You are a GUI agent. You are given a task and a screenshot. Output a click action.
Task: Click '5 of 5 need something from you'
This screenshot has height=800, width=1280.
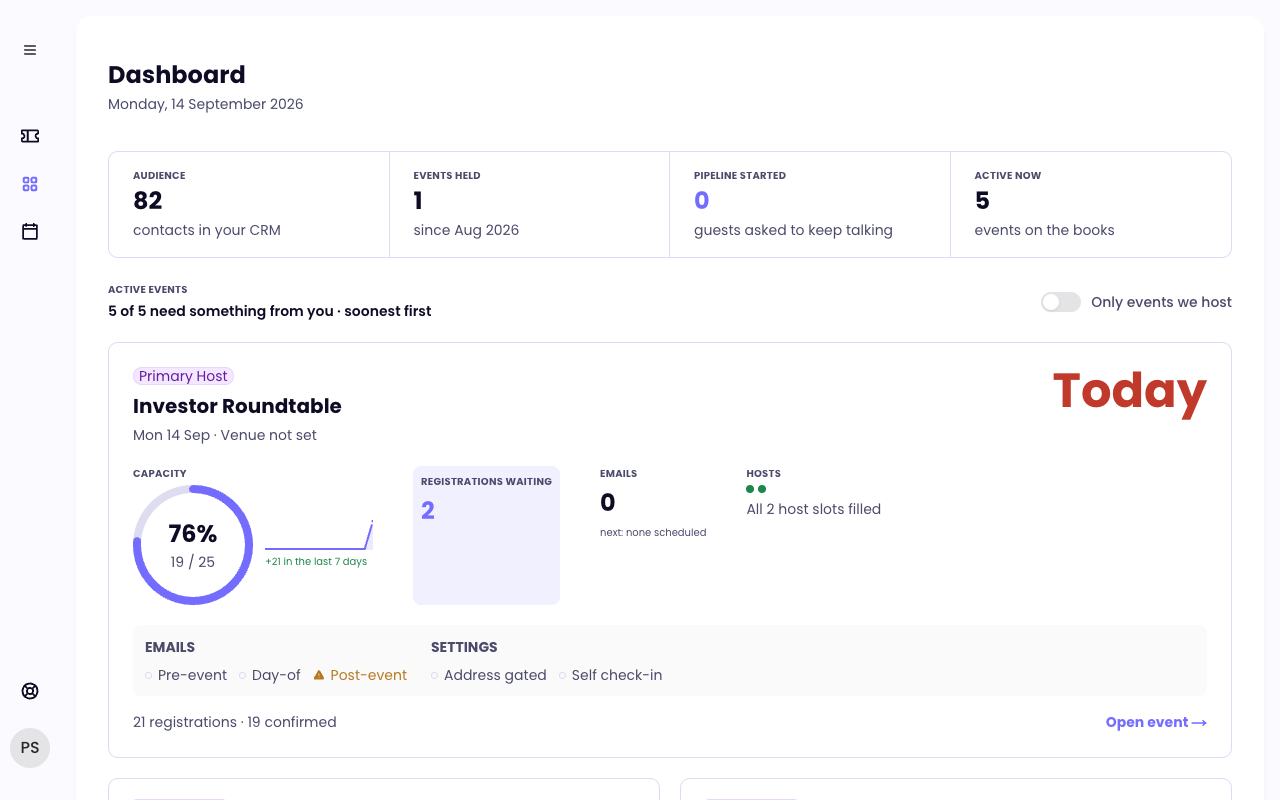(221, 311)
